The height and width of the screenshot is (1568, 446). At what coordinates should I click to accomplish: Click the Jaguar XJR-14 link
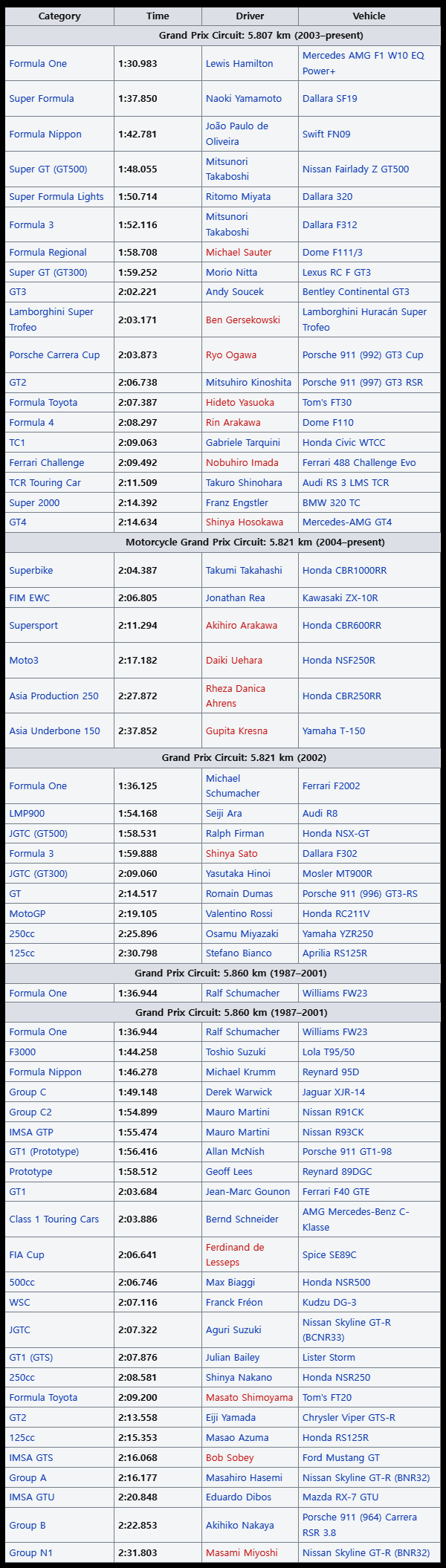[x=334, y=1092]
